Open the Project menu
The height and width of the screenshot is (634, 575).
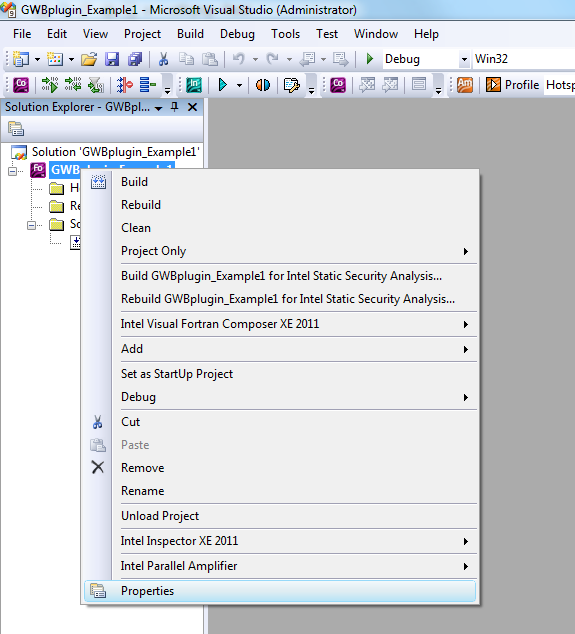point(142,34)
